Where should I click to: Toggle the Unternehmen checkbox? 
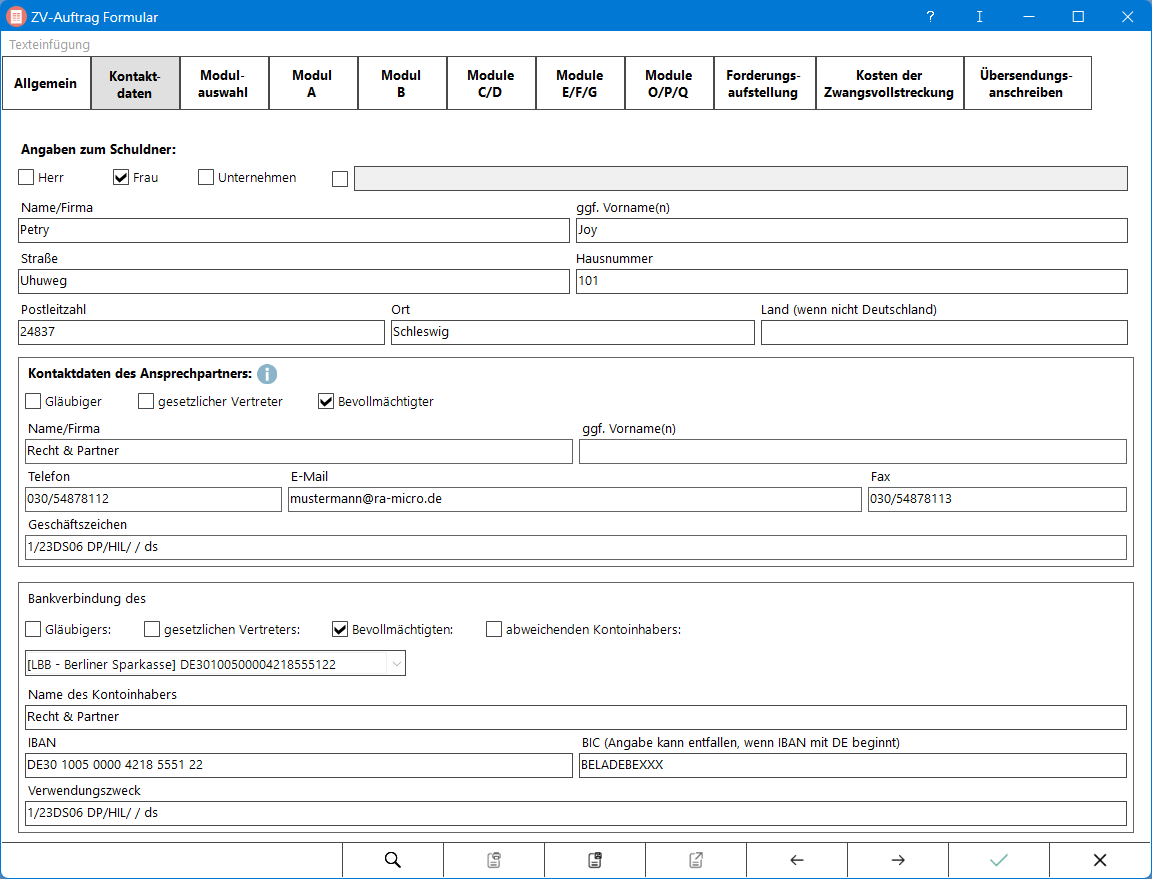(x=206, y=178)
